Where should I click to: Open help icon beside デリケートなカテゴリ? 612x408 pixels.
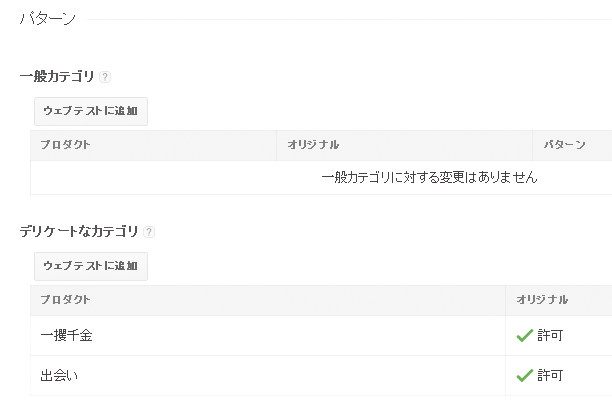(149, 232)
